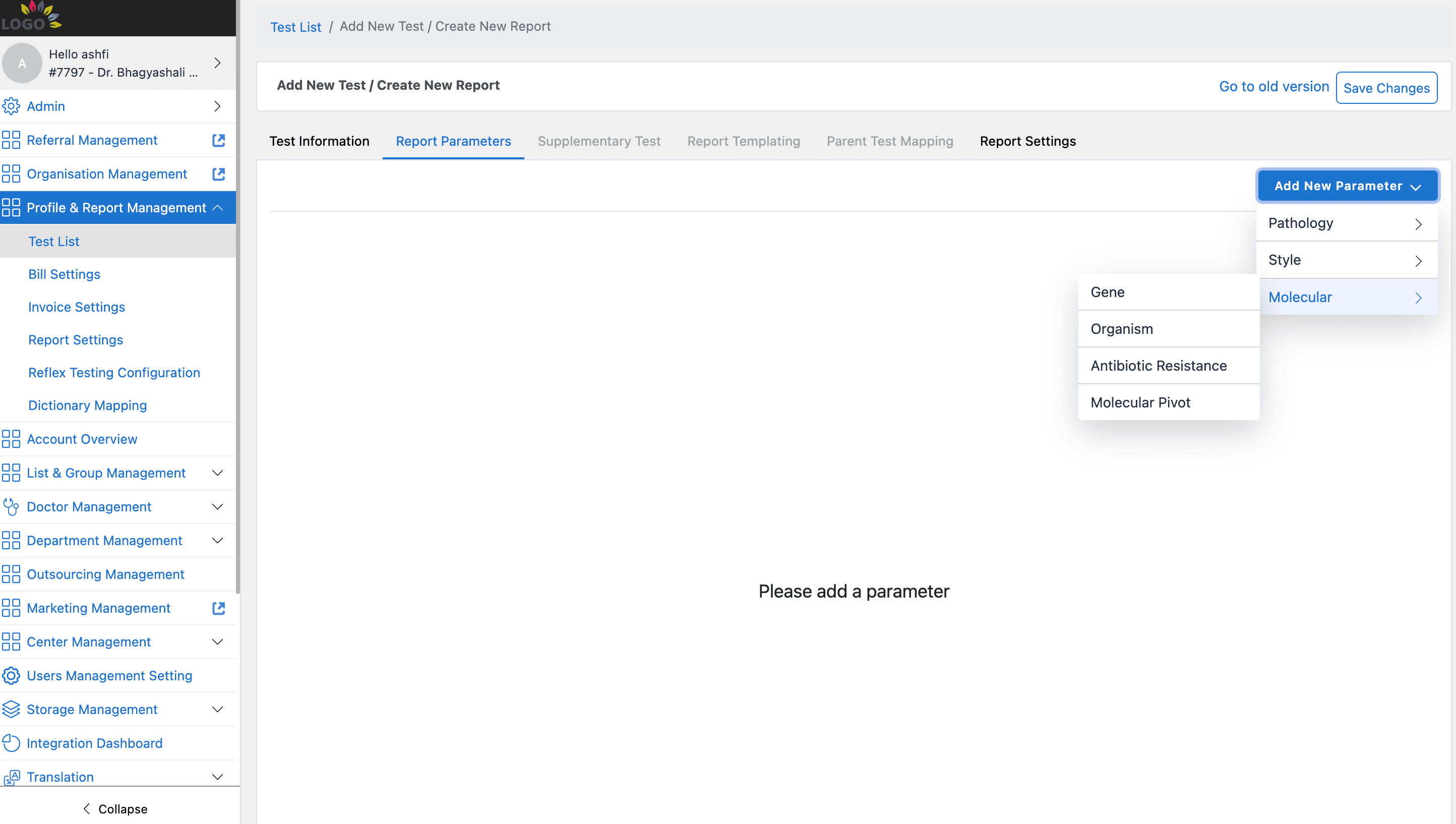Viewport: 1456px width, 824px height.
Task: Click List & Group Management grid icon
Action: (11, 473)
